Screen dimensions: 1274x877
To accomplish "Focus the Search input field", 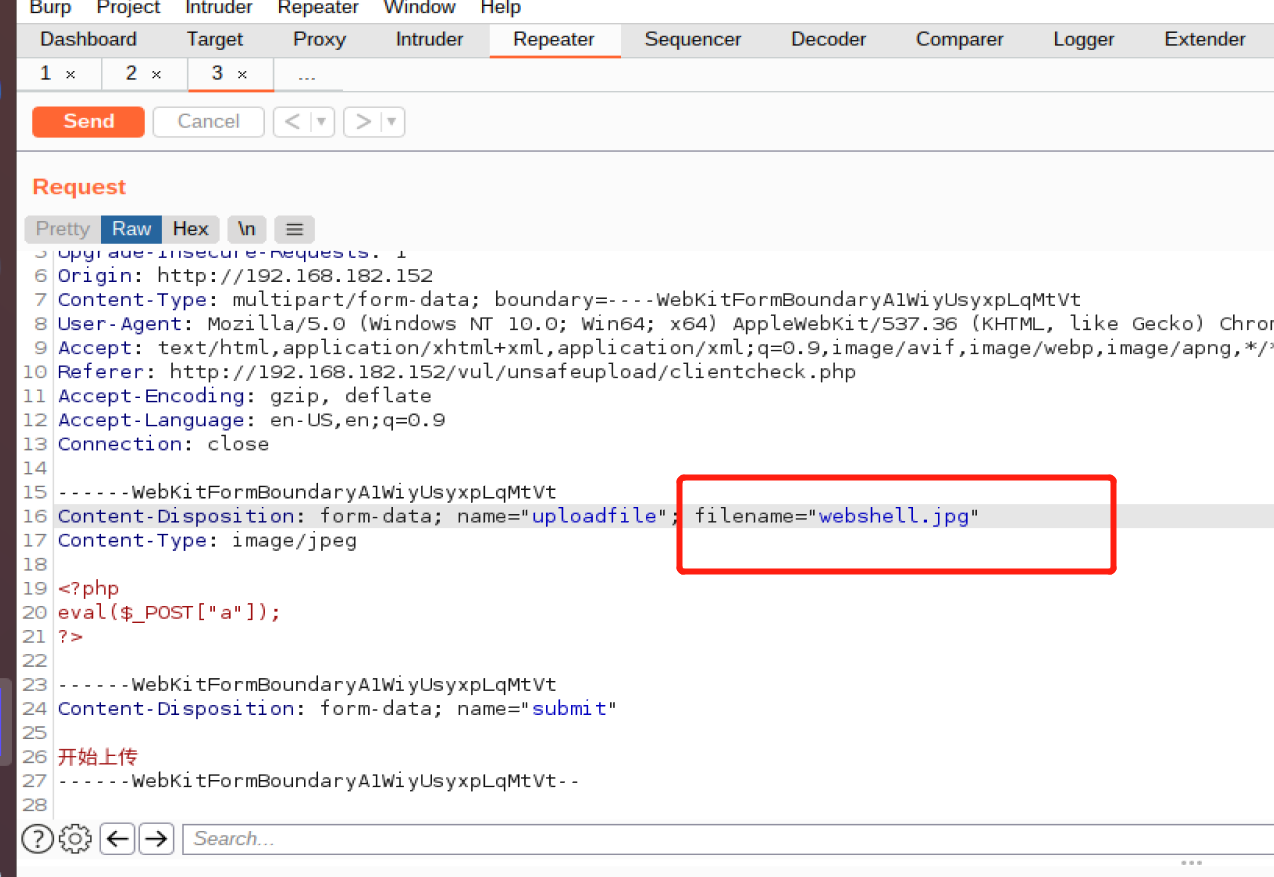I will (728, 838).
